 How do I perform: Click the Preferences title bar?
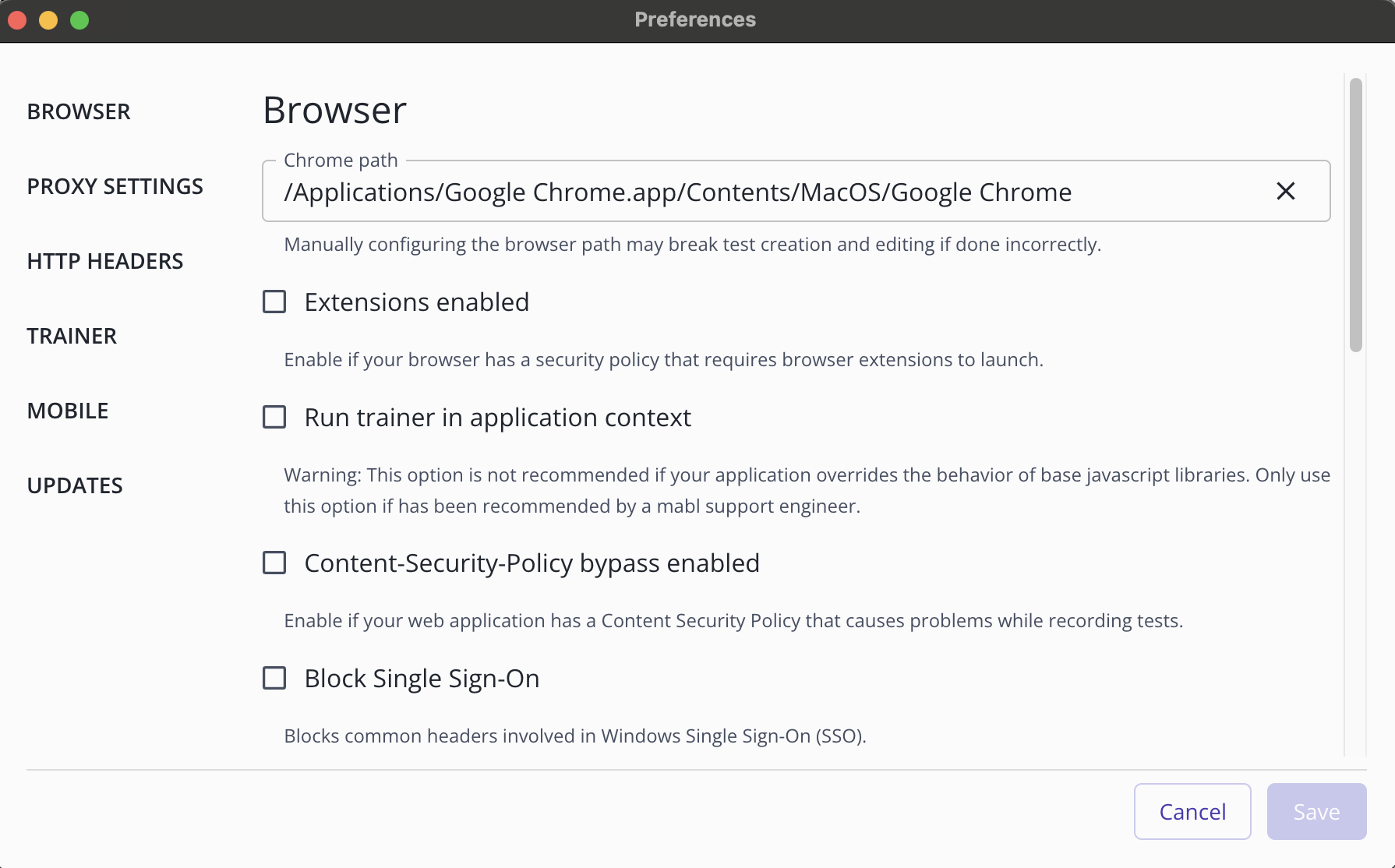click(694, 19)
